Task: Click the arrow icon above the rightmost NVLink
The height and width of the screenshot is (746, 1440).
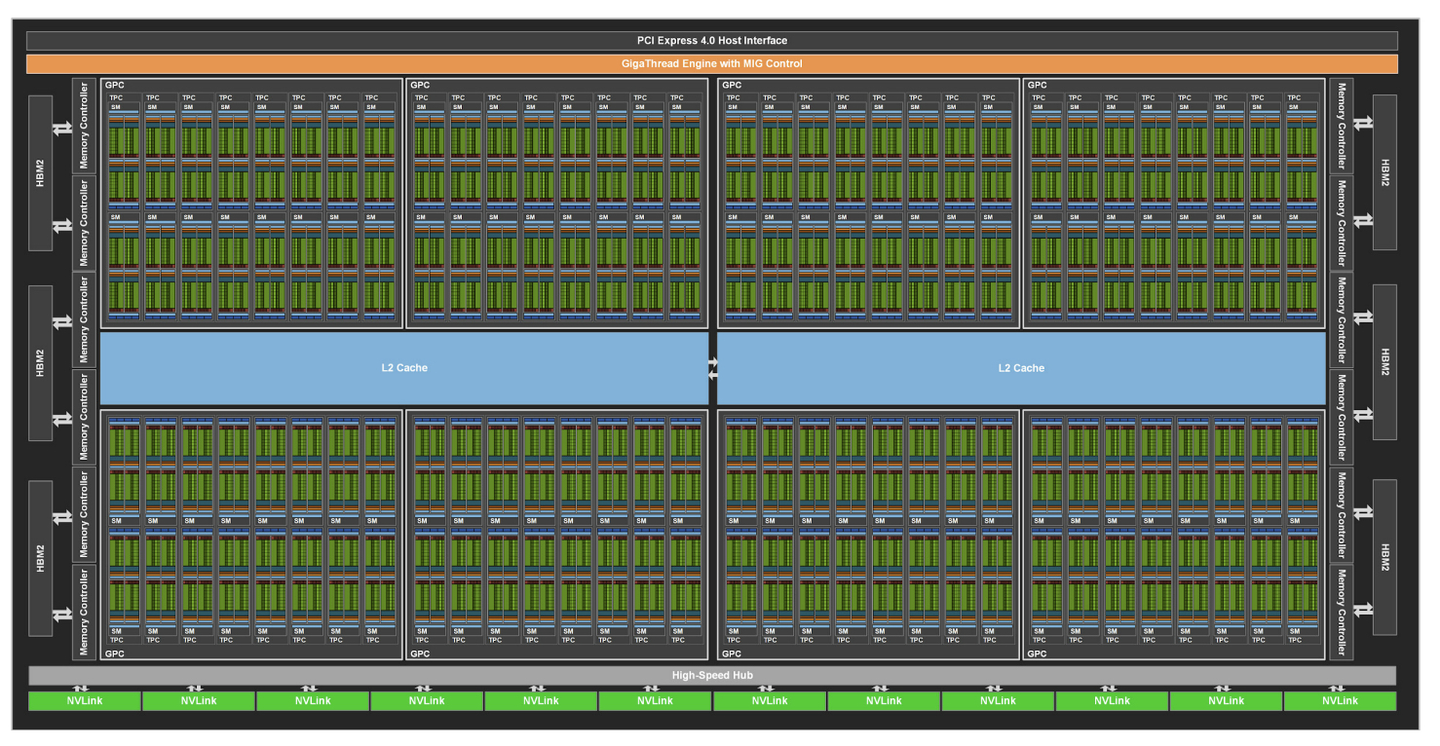Action: 1337,688
